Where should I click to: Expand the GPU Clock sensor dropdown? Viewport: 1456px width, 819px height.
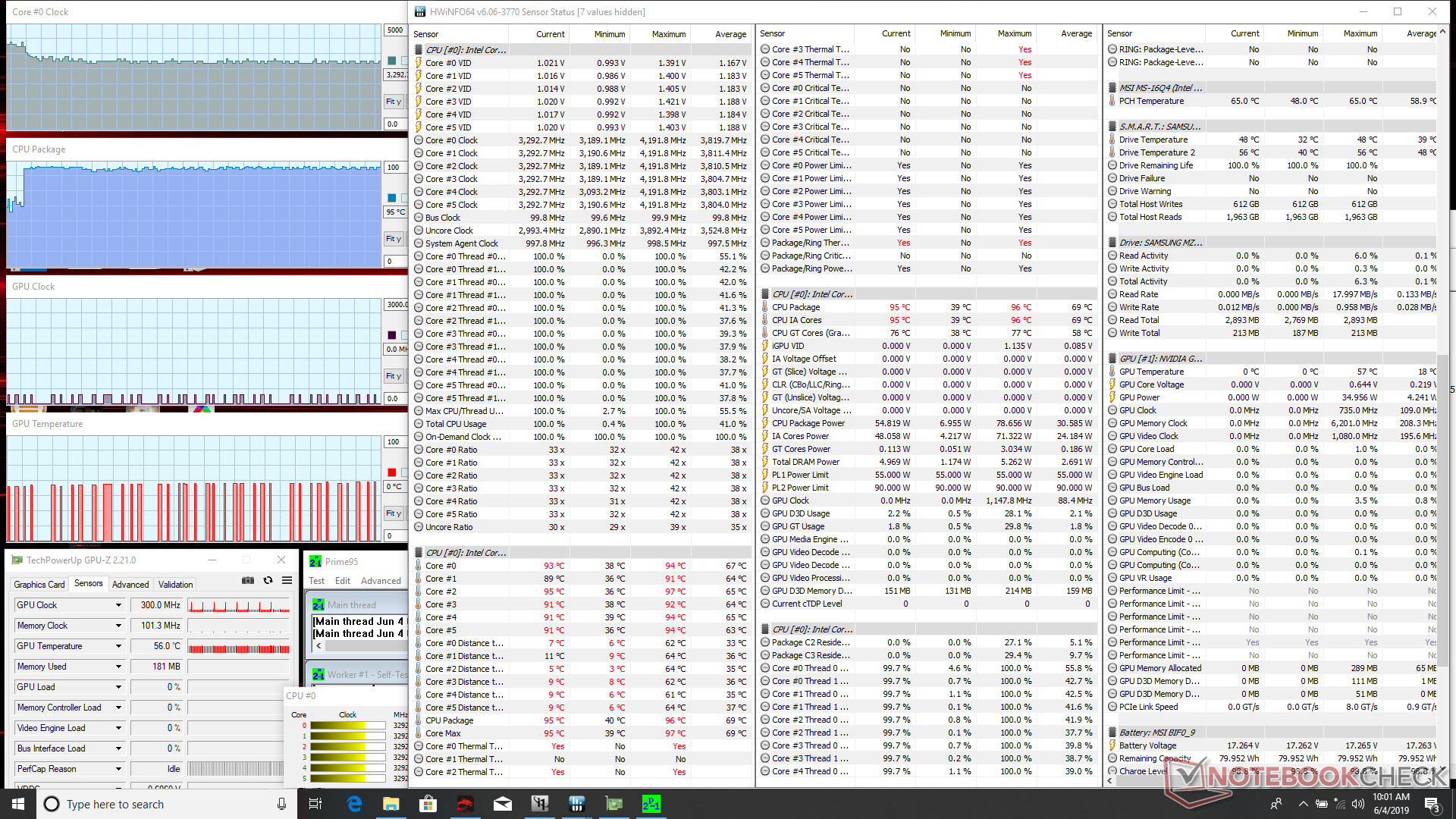tap(118, 605)
